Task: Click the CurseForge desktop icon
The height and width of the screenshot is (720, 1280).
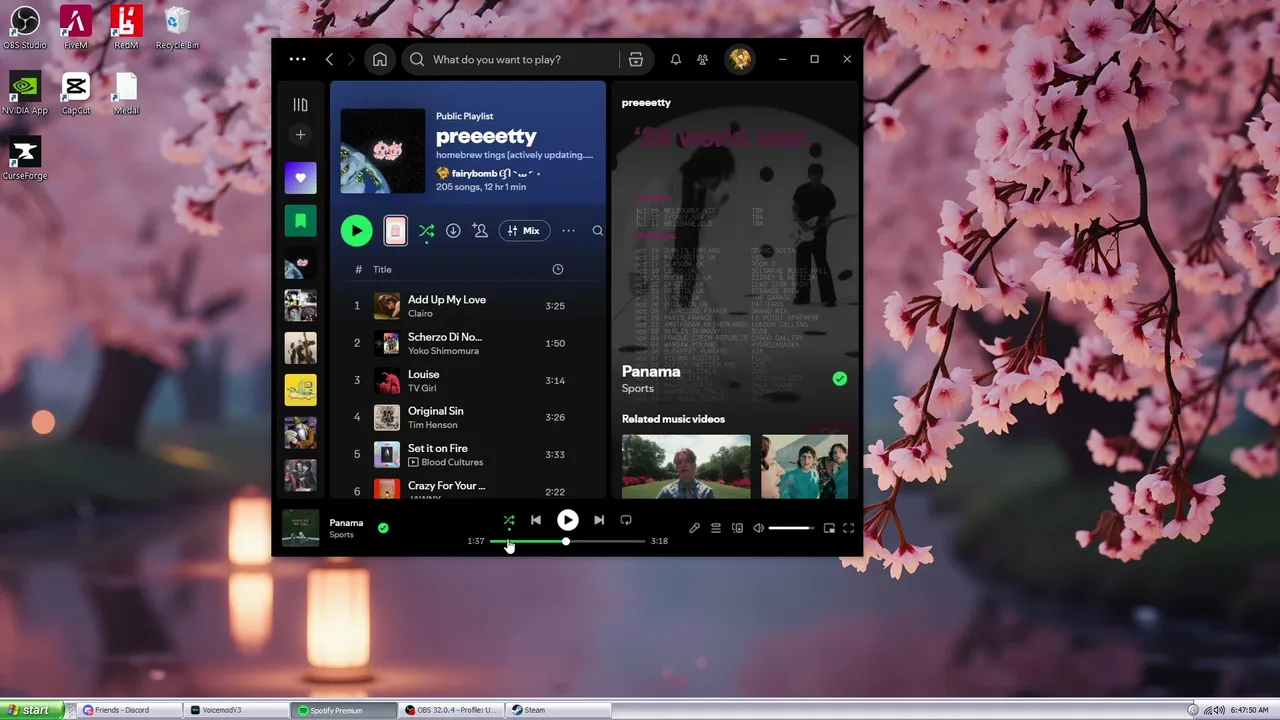Action: click(x=25, y=159)
